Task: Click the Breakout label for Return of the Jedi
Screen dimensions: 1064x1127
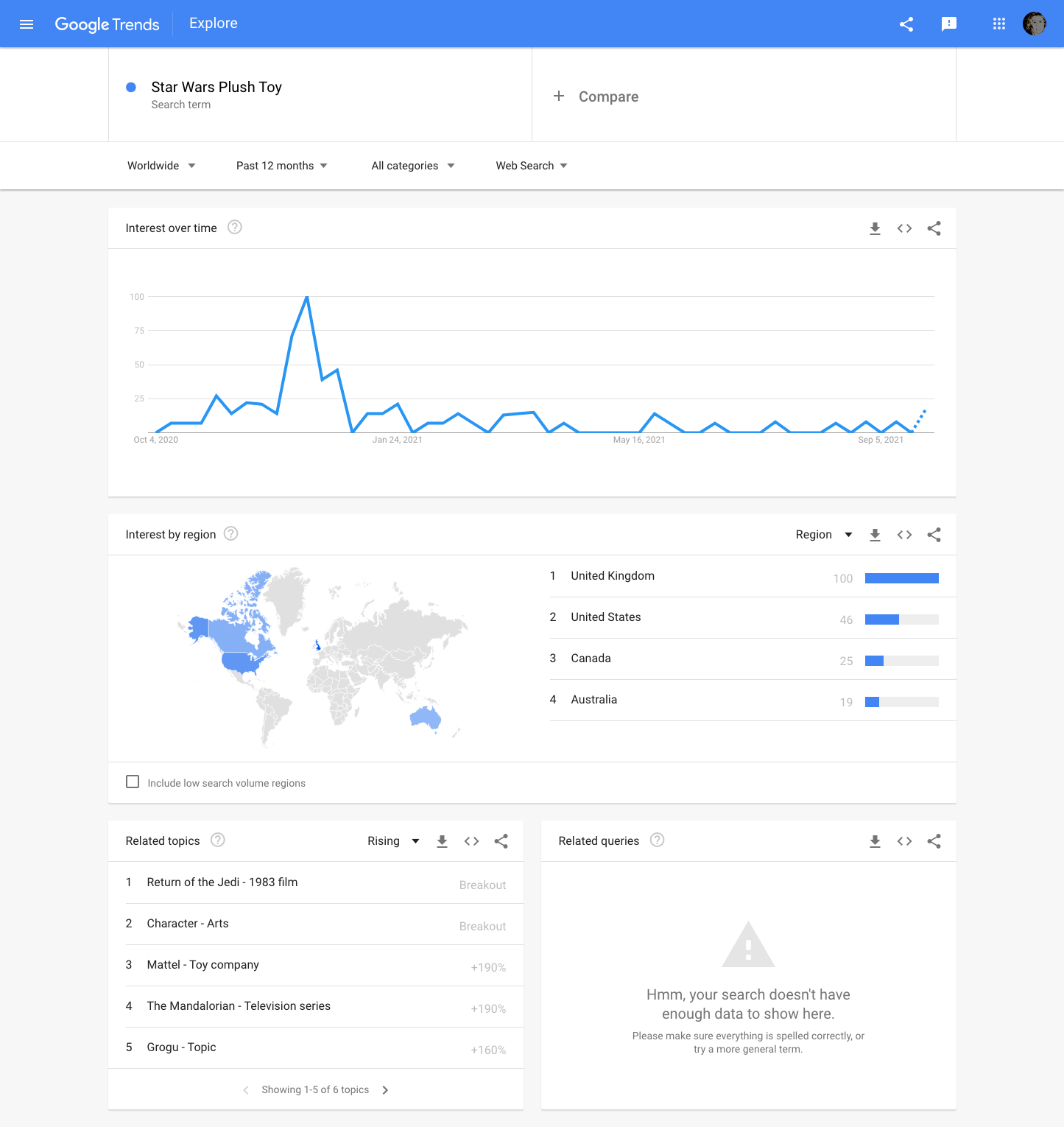Action: tap(482, 885)
